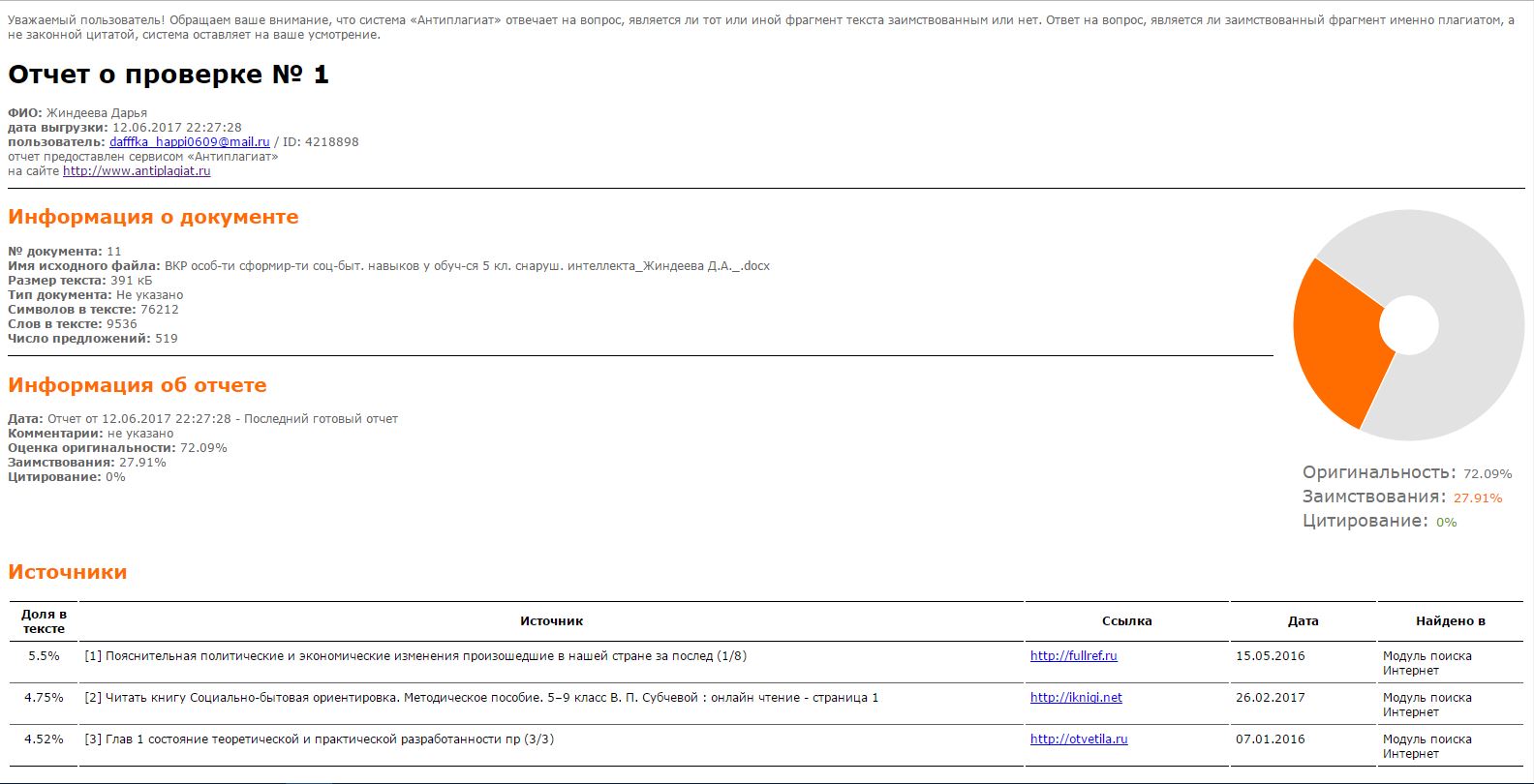
Task: Click the orange borrowed-text pie chart segment
Action: tap(1336, 339)
